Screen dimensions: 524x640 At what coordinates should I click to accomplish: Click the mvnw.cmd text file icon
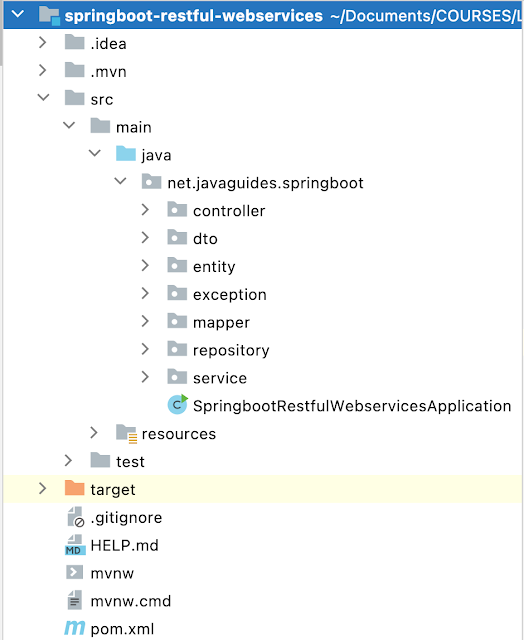click(x=75, y=600)
